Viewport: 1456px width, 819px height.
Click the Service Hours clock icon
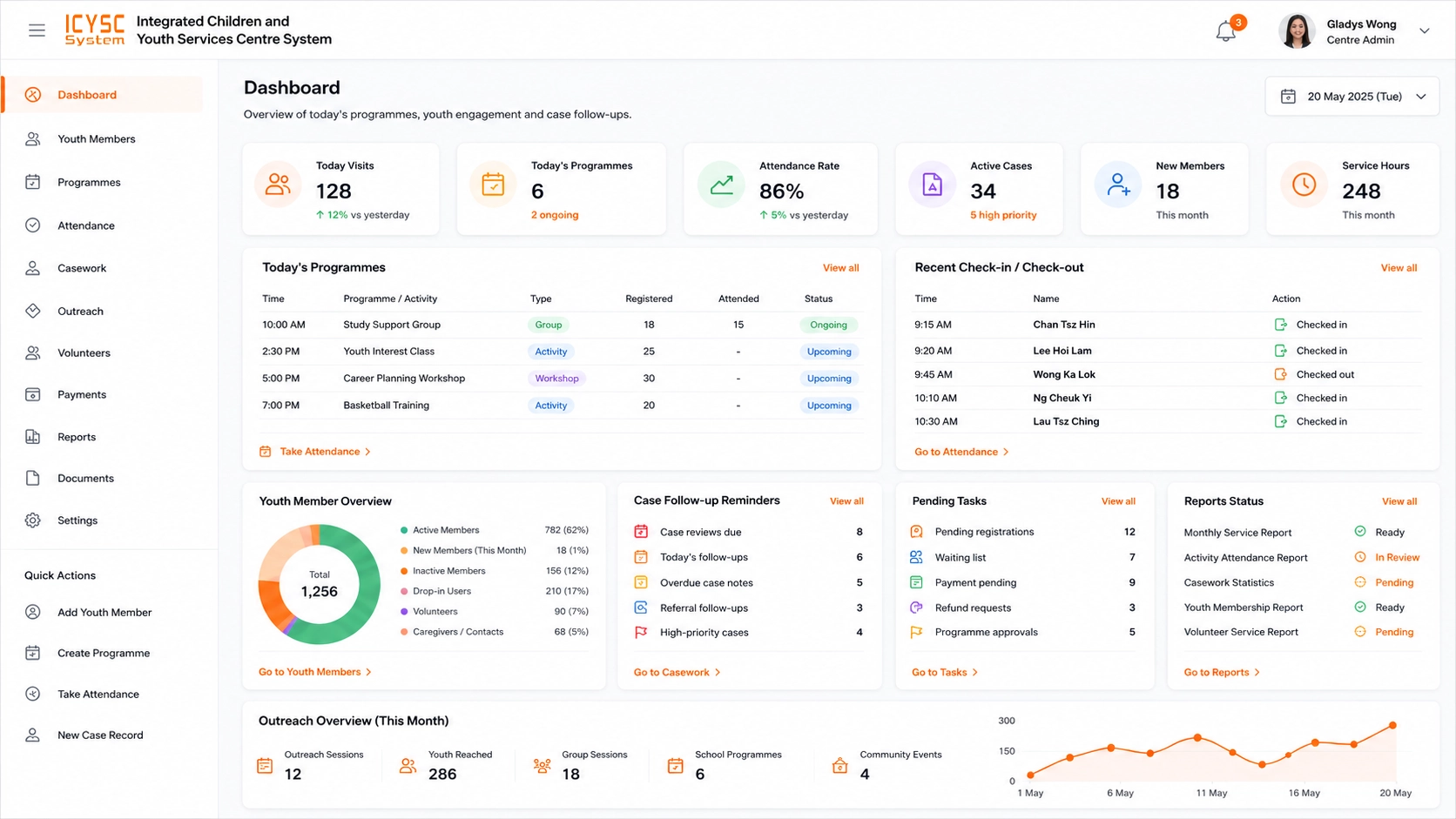tap(1304, 185)
